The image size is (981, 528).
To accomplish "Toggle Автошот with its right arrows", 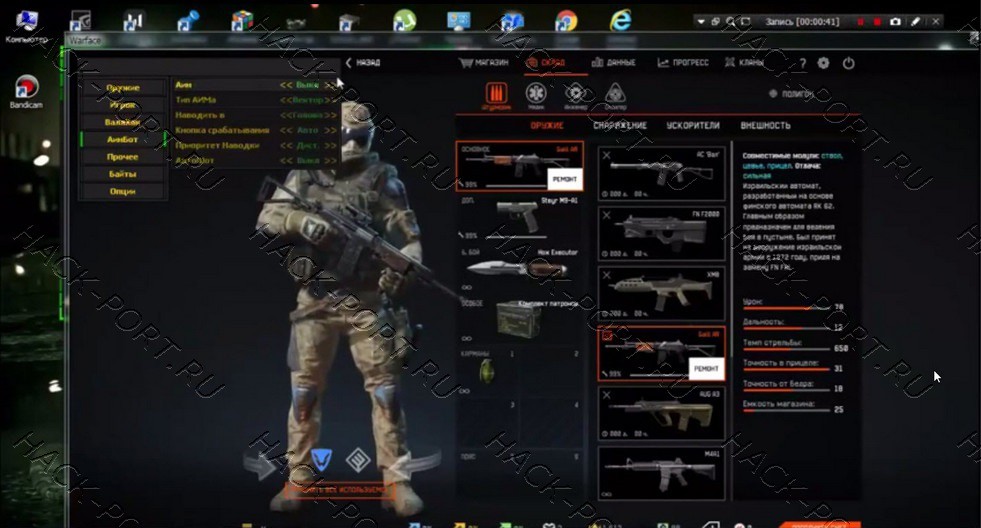I will [330, 160].
